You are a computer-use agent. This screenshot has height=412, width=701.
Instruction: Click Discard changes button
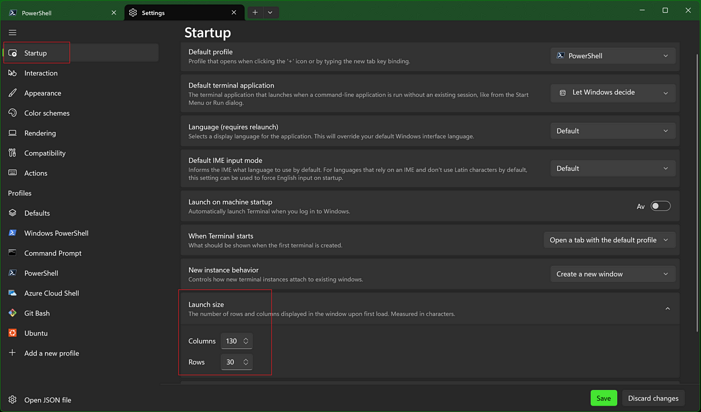653,398
